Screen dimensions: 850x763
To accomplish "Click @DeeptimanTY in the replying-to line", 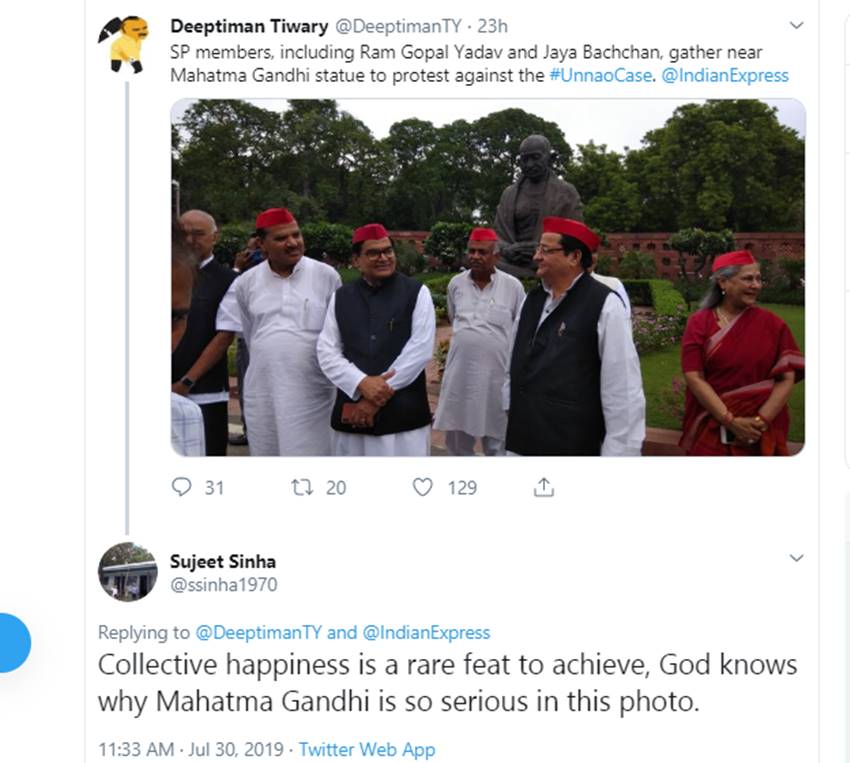I will point(258,632).
